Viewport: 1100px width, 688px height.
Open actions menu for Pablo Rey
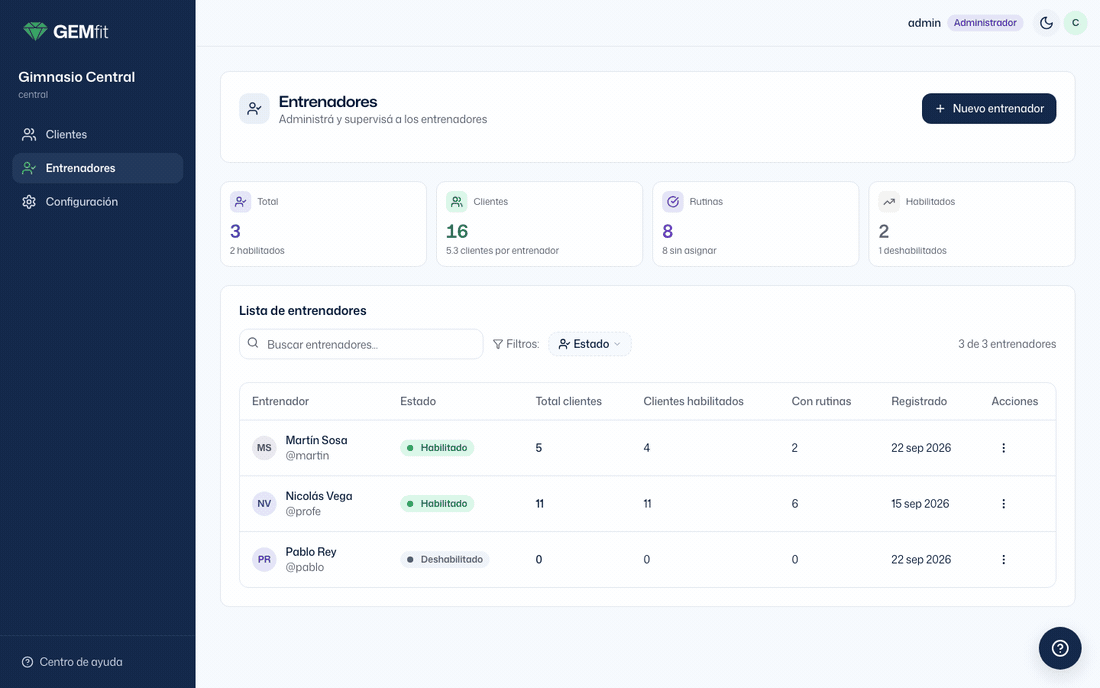pyautogui.click(x=1003, y=560)
